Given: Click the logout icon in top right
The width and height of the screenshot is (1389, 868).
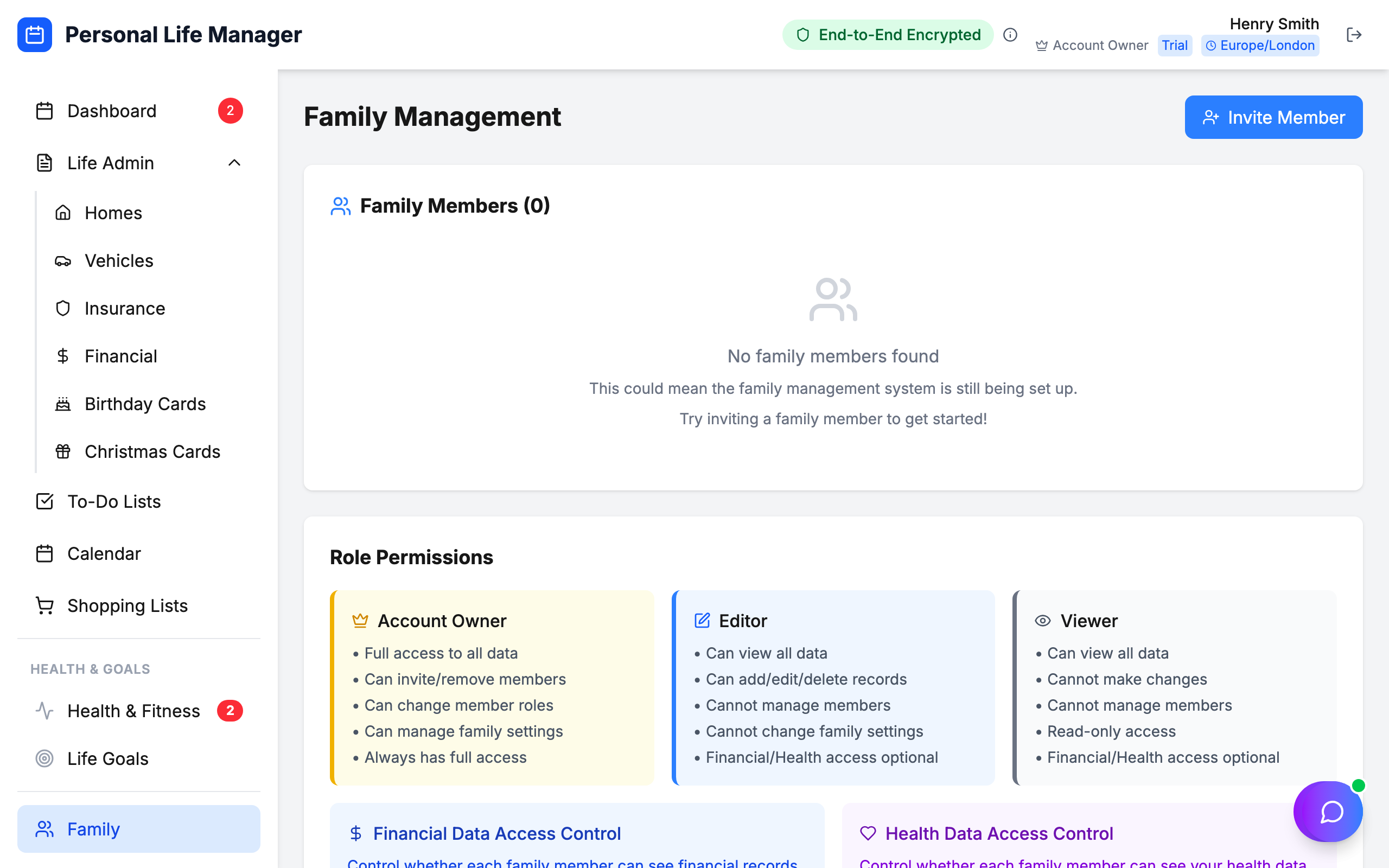Looking at the screenshot, I should 1354,34.
